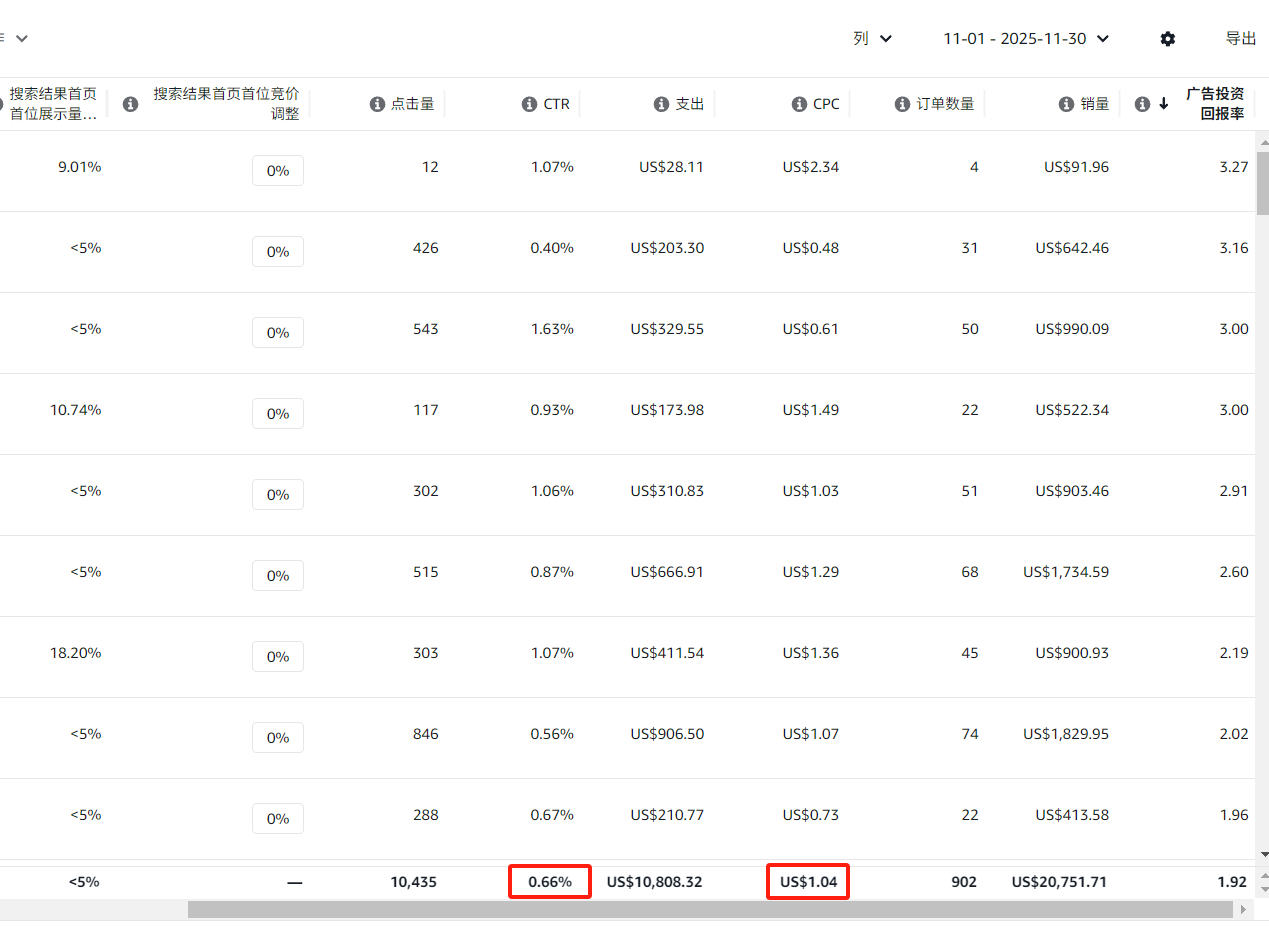Viewport: 1269px width, 927px height.
Task: Click the 0% bid field in 18.20% row
Action: point(278,657)
